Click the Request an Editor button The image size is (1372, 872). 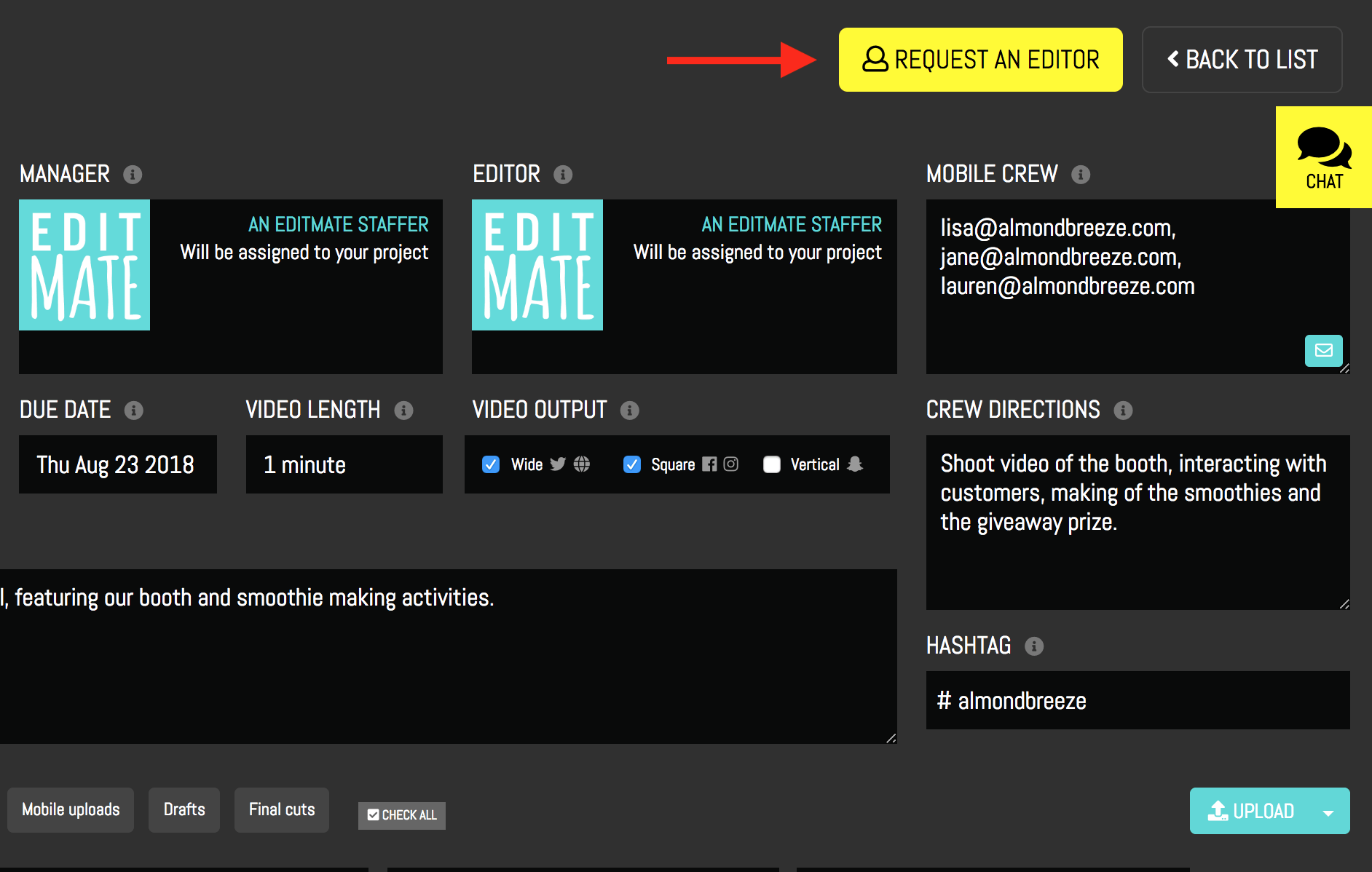pyautogui.click(x=980, y=60)
